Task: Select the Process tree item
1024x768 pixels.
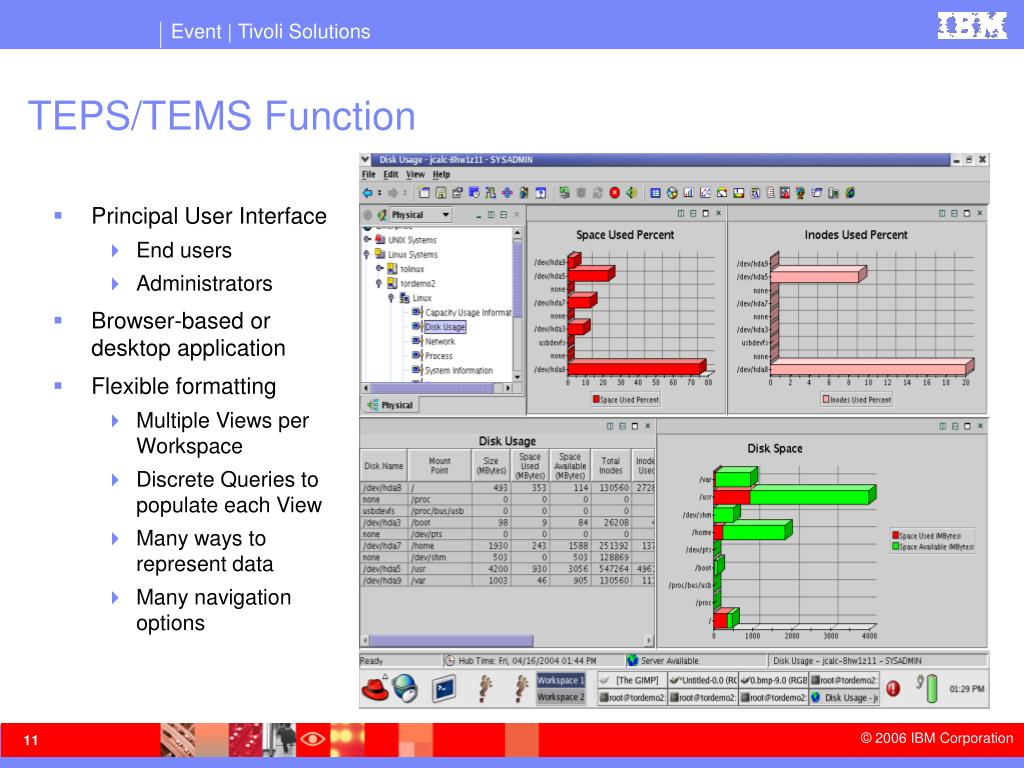Action: click(439, 356)
